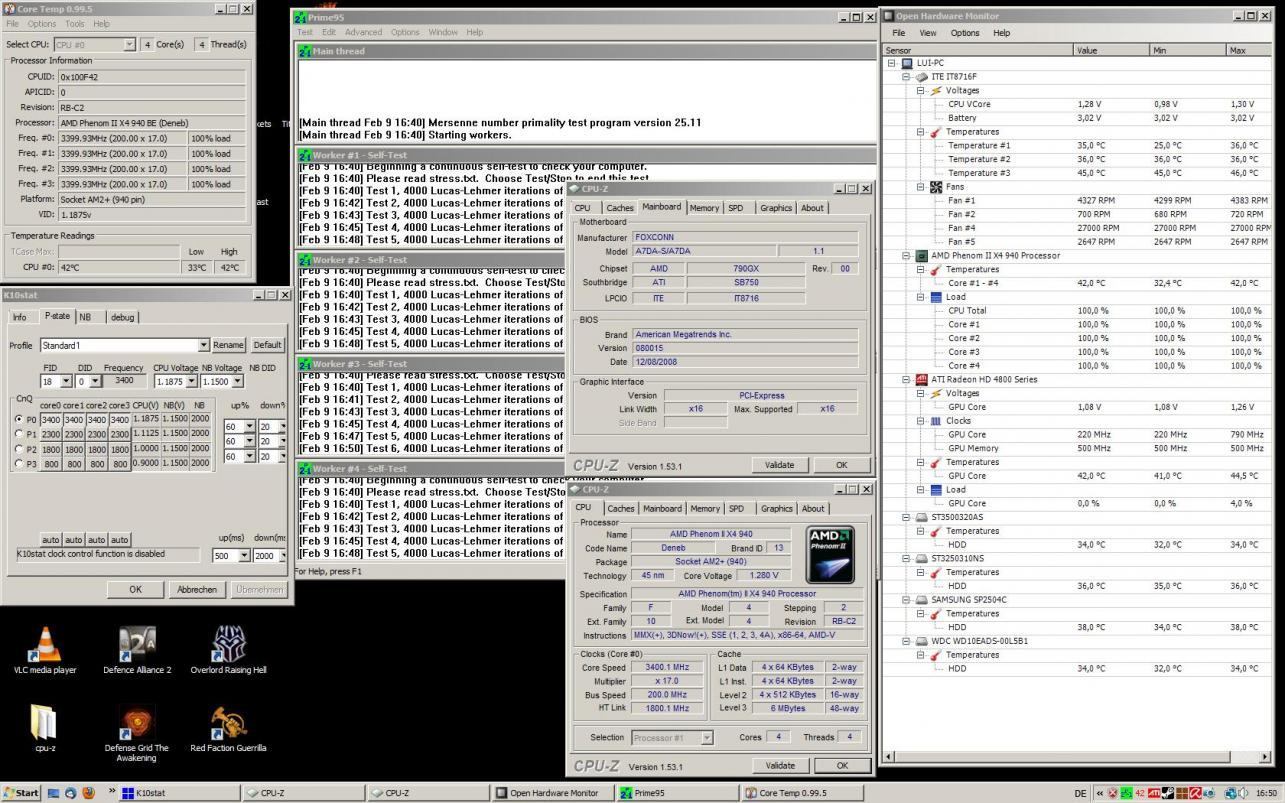The width and height of the screenshot is (1285, 803).
Task: Collapse the AMD Phenom II X4 940 Processor node
Action: pyautogui.click(x=906, y=256)
